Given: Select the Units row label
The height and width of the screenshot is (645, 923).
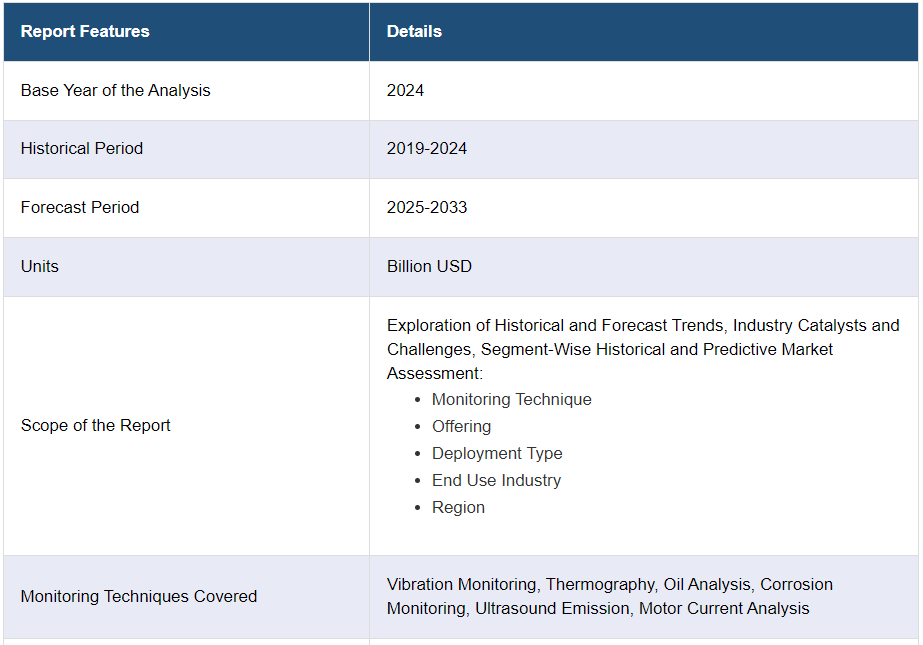Looking at the screenshot, I should point(40,266).
